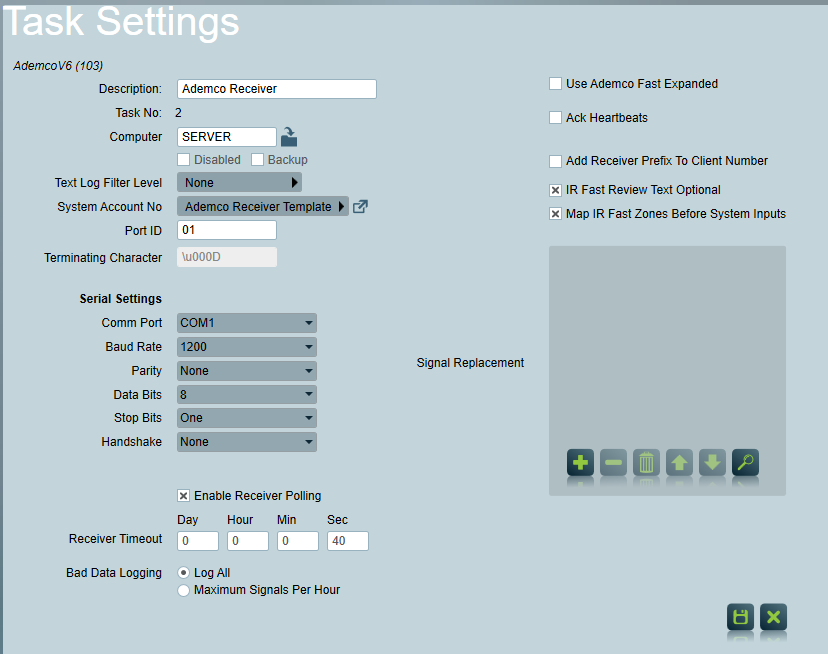The width and height of the screenshot is (828, 654).
Task: Open Text Log Filter Level dropdown
Action: [x=239, y=182]
